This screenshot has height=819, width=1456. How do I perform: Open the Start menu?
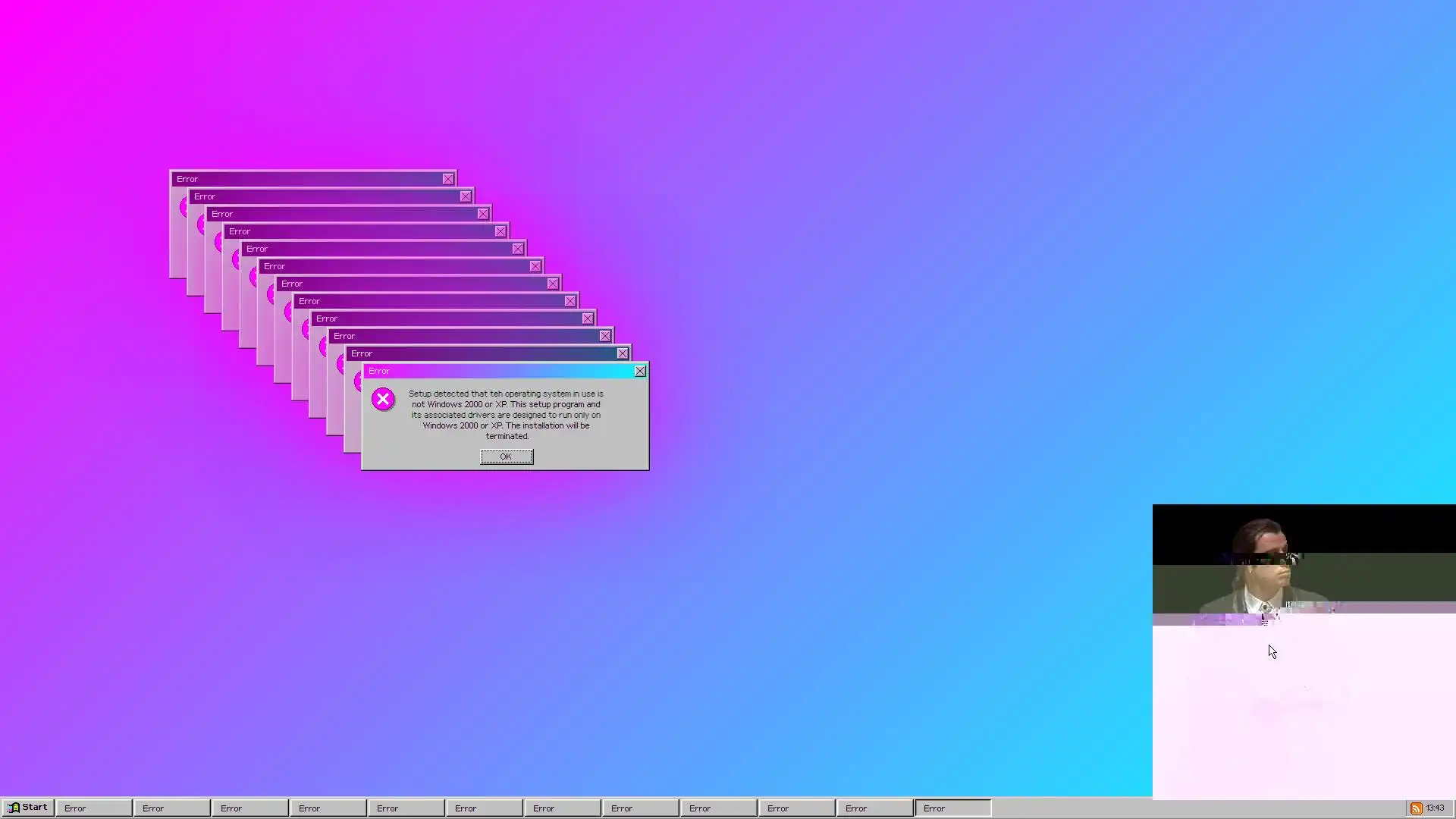coord(28,808)
